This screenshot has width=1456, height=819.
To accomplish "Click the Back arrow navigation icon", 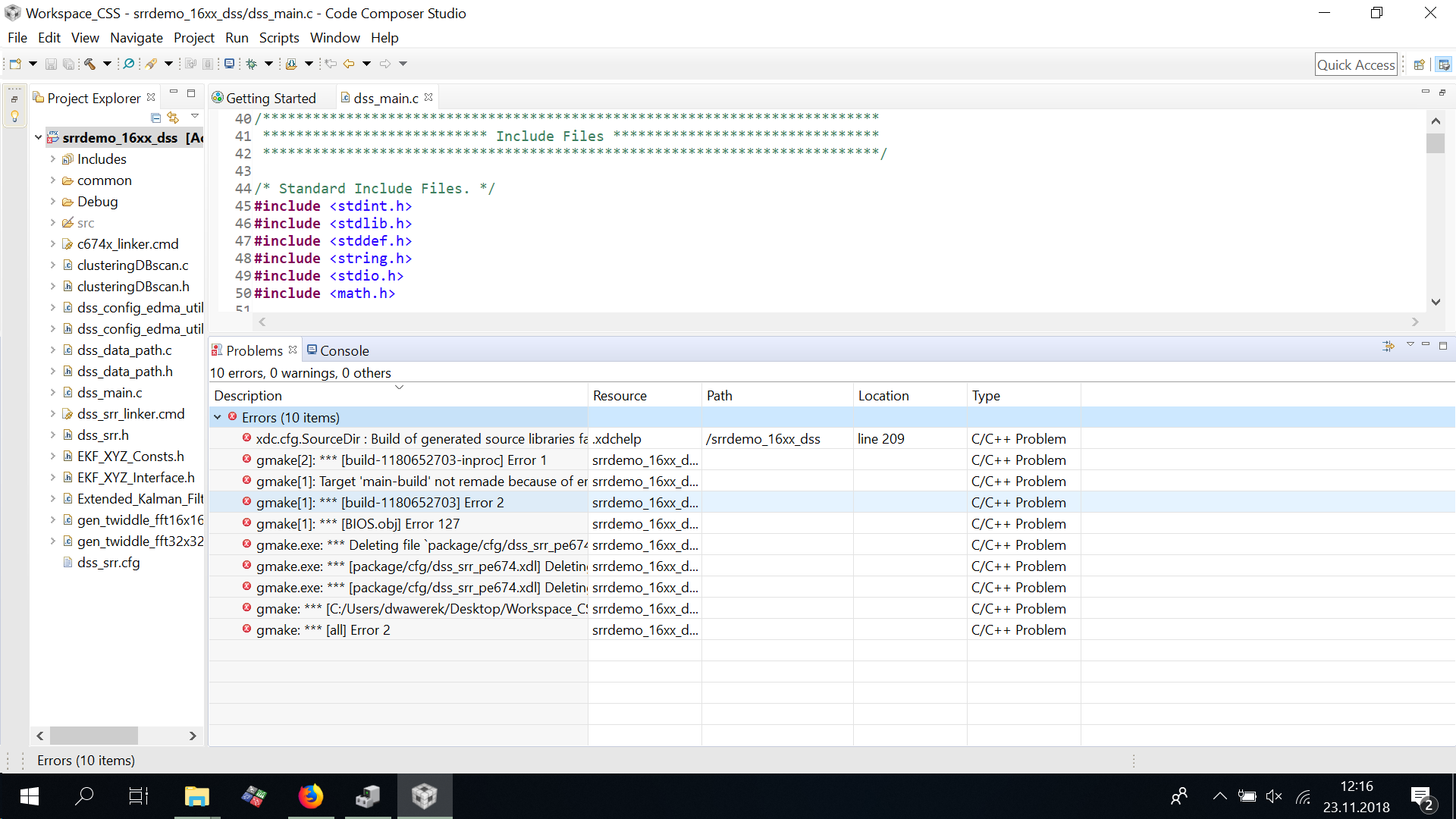I will (349, 64).
